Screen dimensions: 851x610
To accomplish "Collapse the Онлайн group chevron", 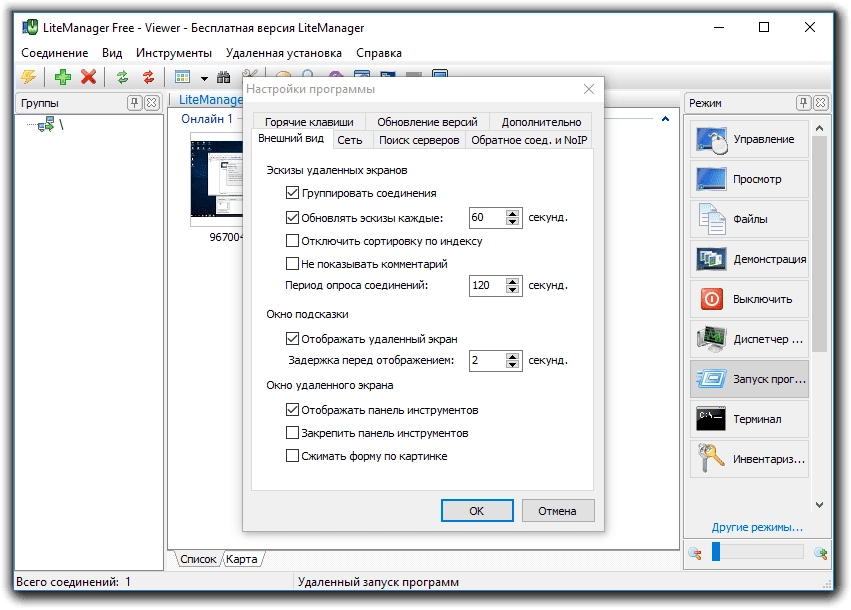I will 665,119.
